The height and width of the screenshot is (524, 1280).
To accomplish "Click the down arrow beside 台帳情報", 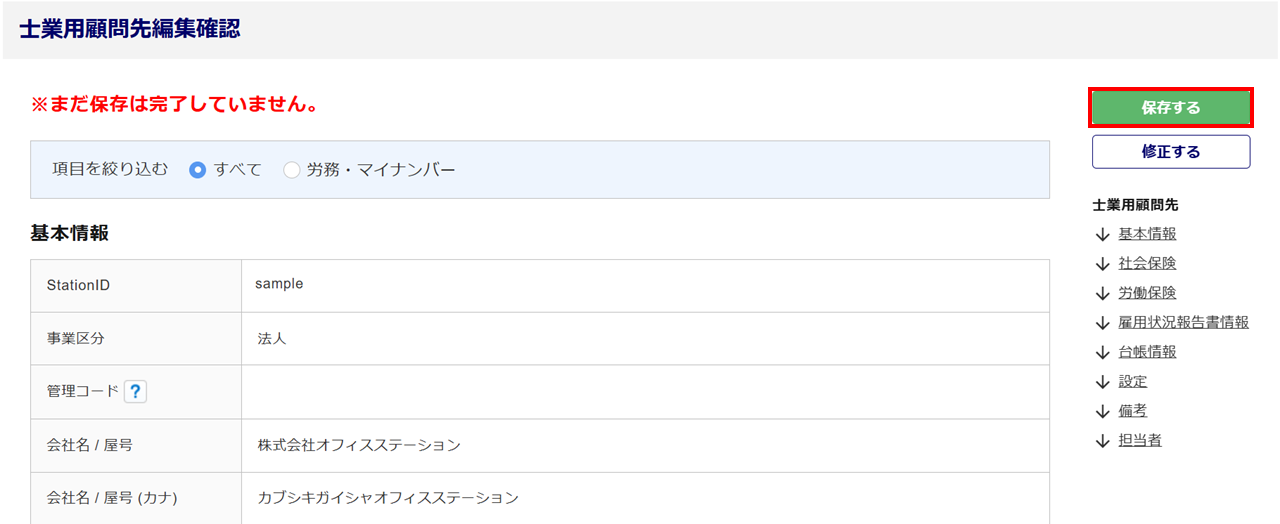I will point(1103,352).
